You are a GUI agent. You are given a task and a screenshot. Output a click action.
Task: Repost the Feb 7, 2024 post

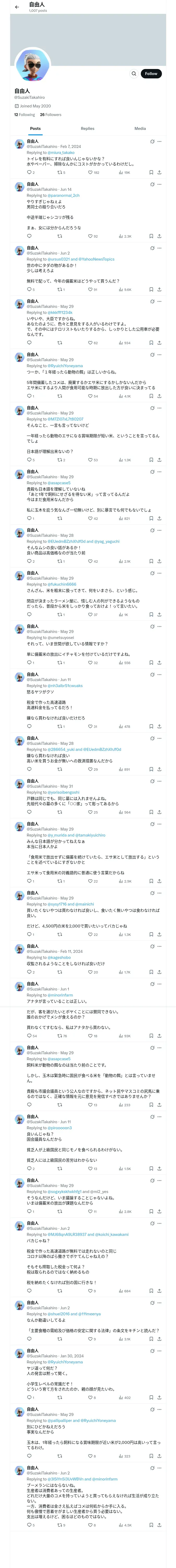[x=59, y=172]
